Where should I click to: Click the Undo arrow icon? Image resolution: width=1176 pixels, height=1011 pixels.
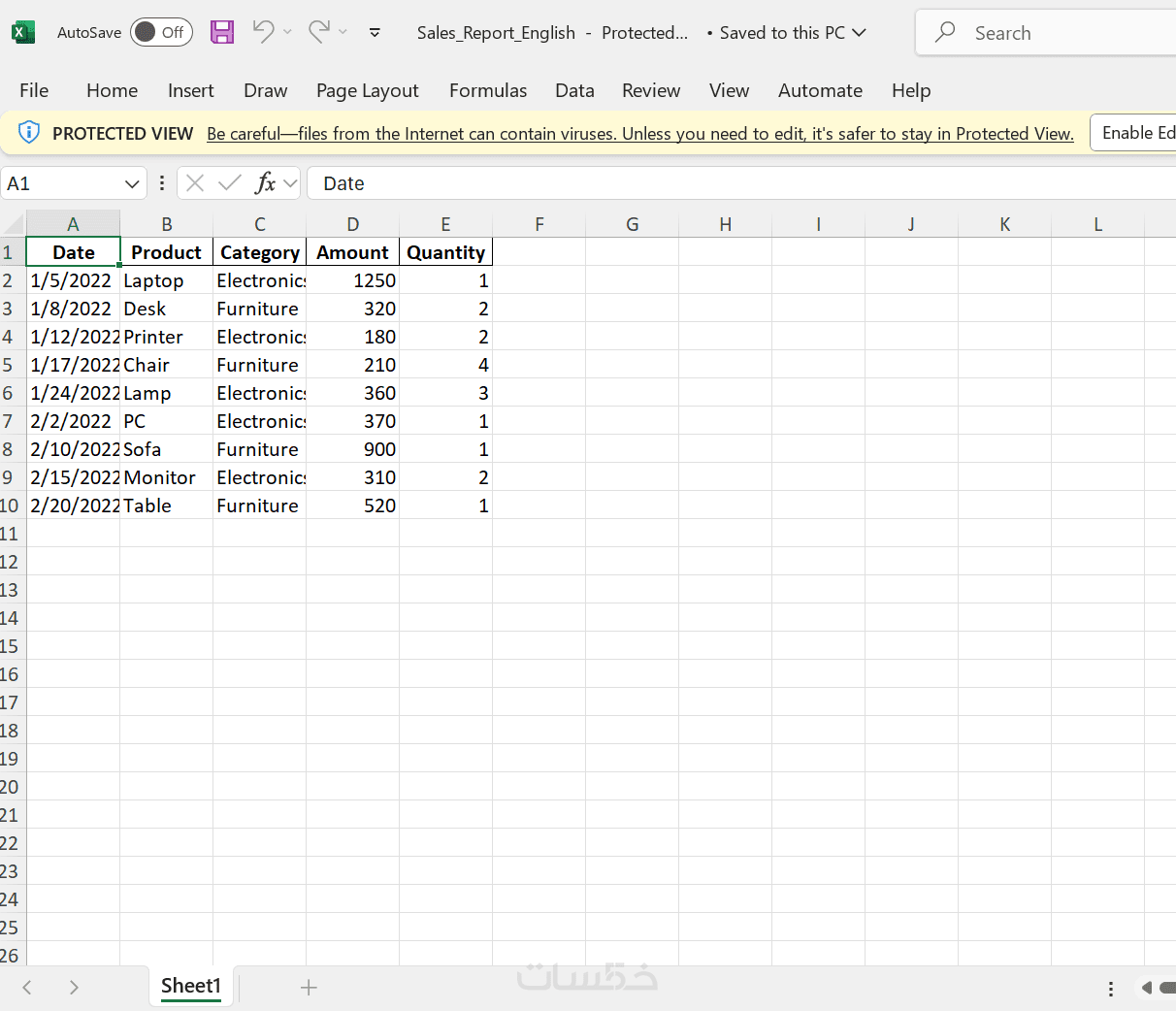pos(262,31)
